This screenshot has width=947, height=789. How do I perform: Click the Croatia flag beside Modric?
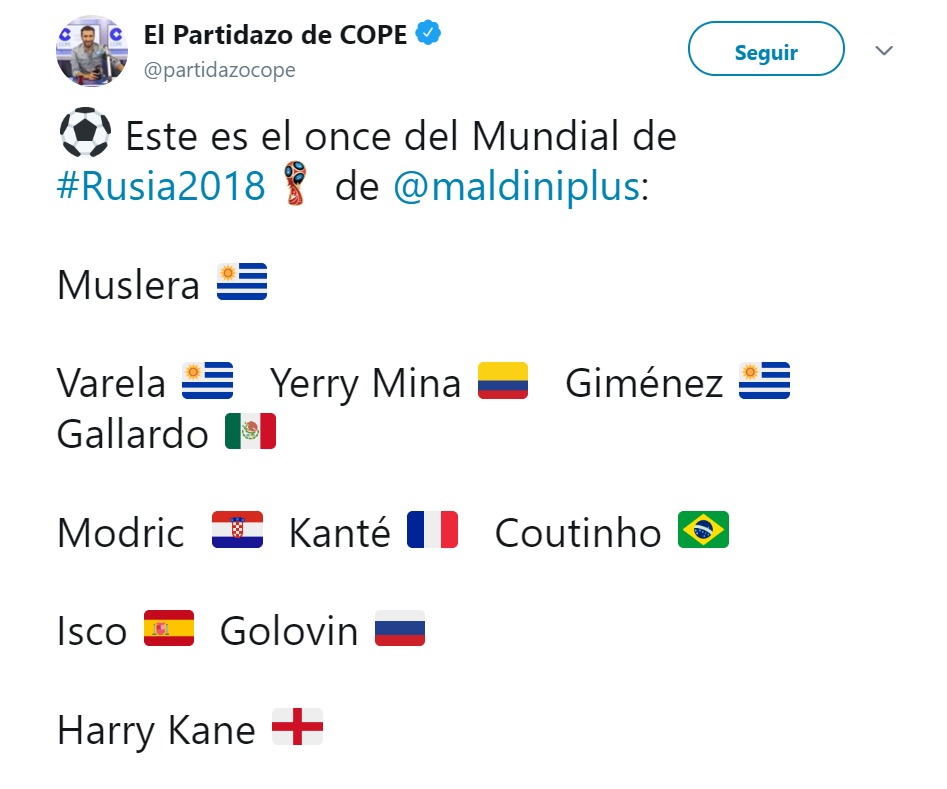[x=238, y=530]
